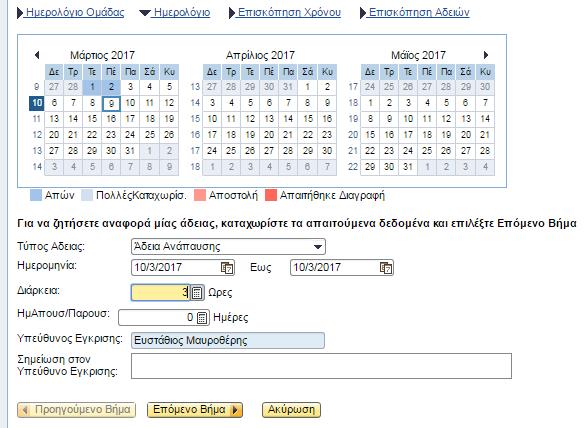Select 1 May 2017 in calendar
The width and height of the screenshot is (587, 428).
click(370, 103)
